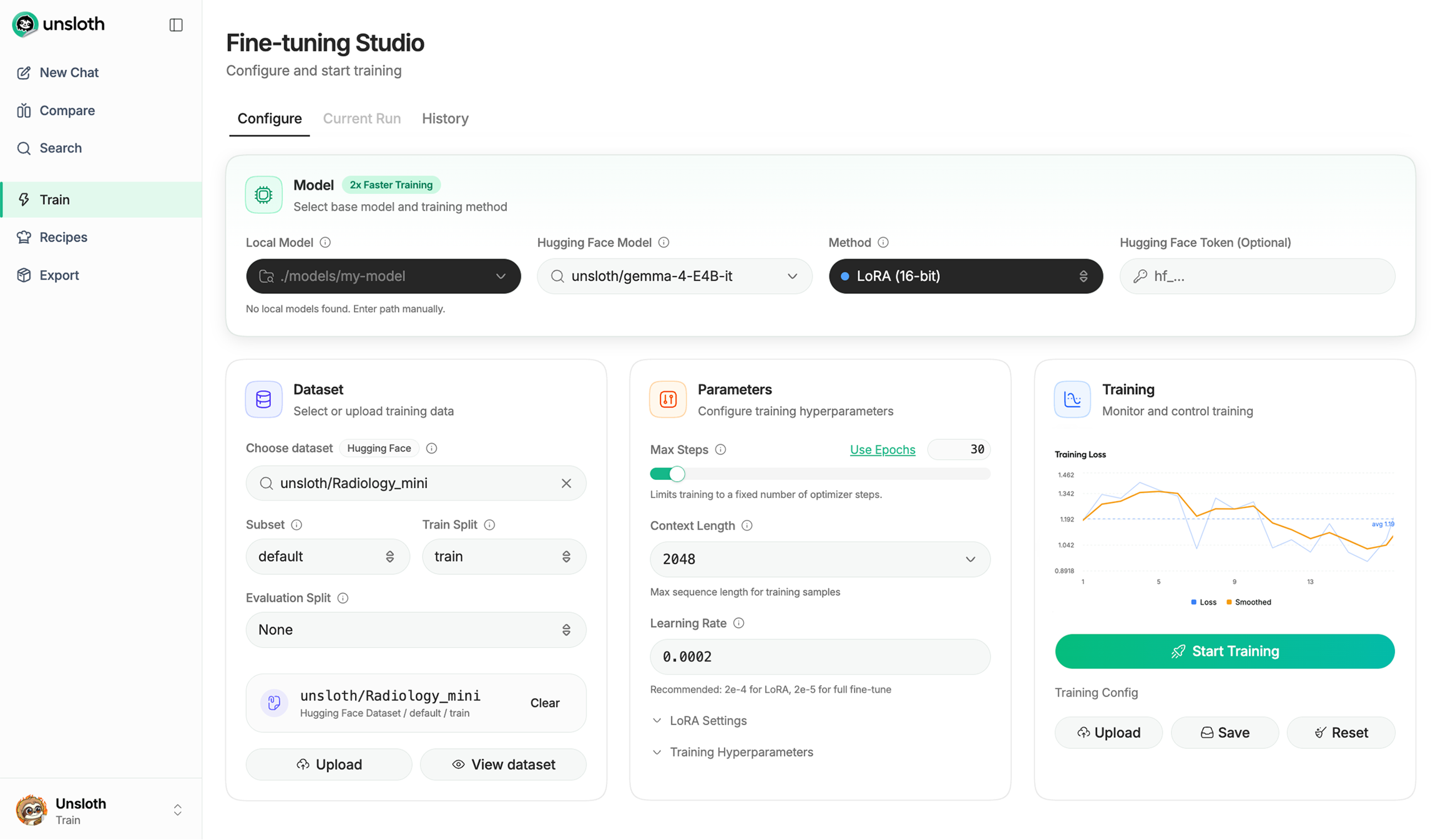Click the dataset search magnifier icon
This screenshot has width=1438, height=840.
pyautogui.click(x=267, y=483)
